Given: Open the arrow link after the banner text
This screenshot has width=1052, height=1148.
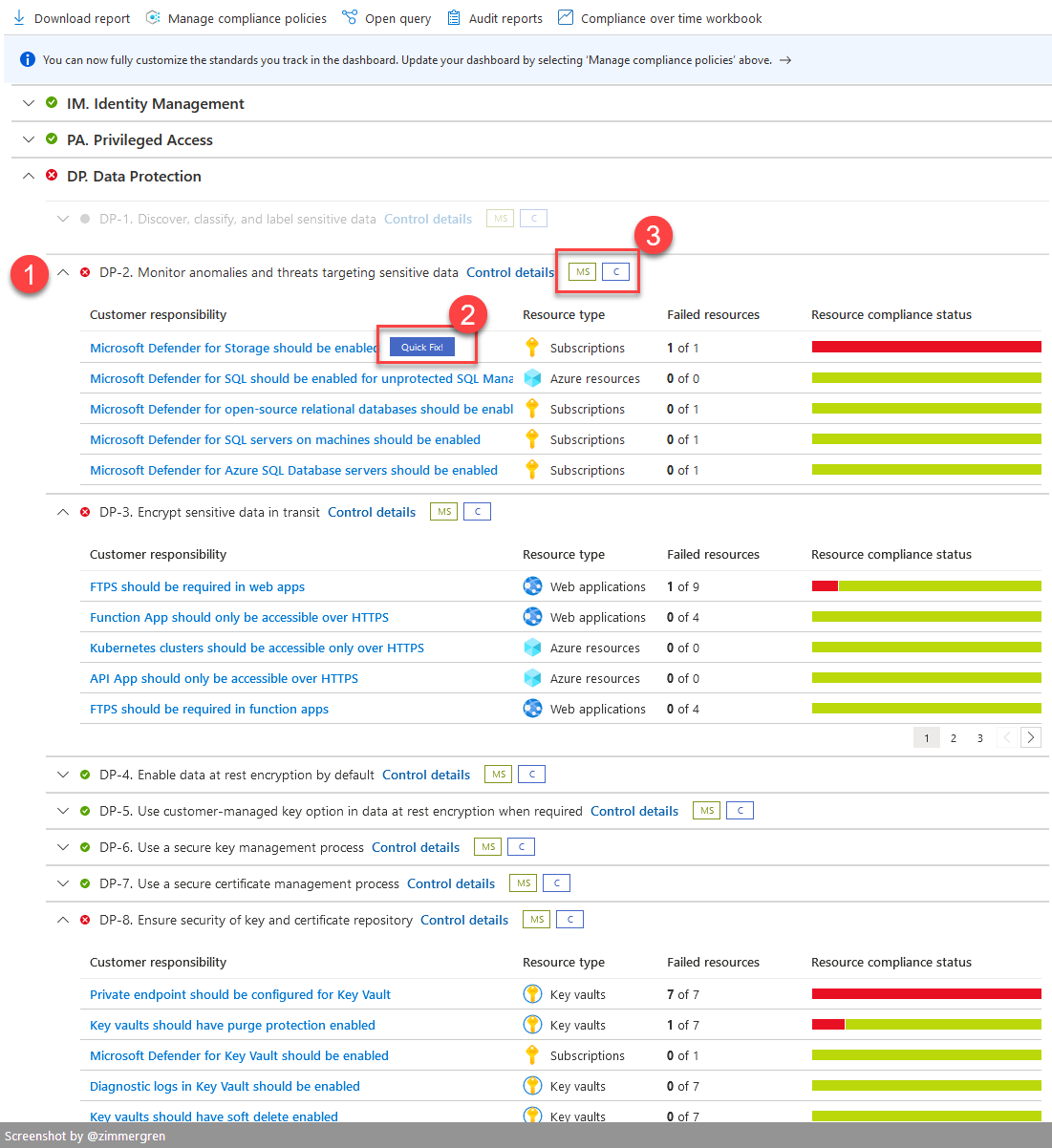Looking at the screenshot, I should (x=785, y=59).
